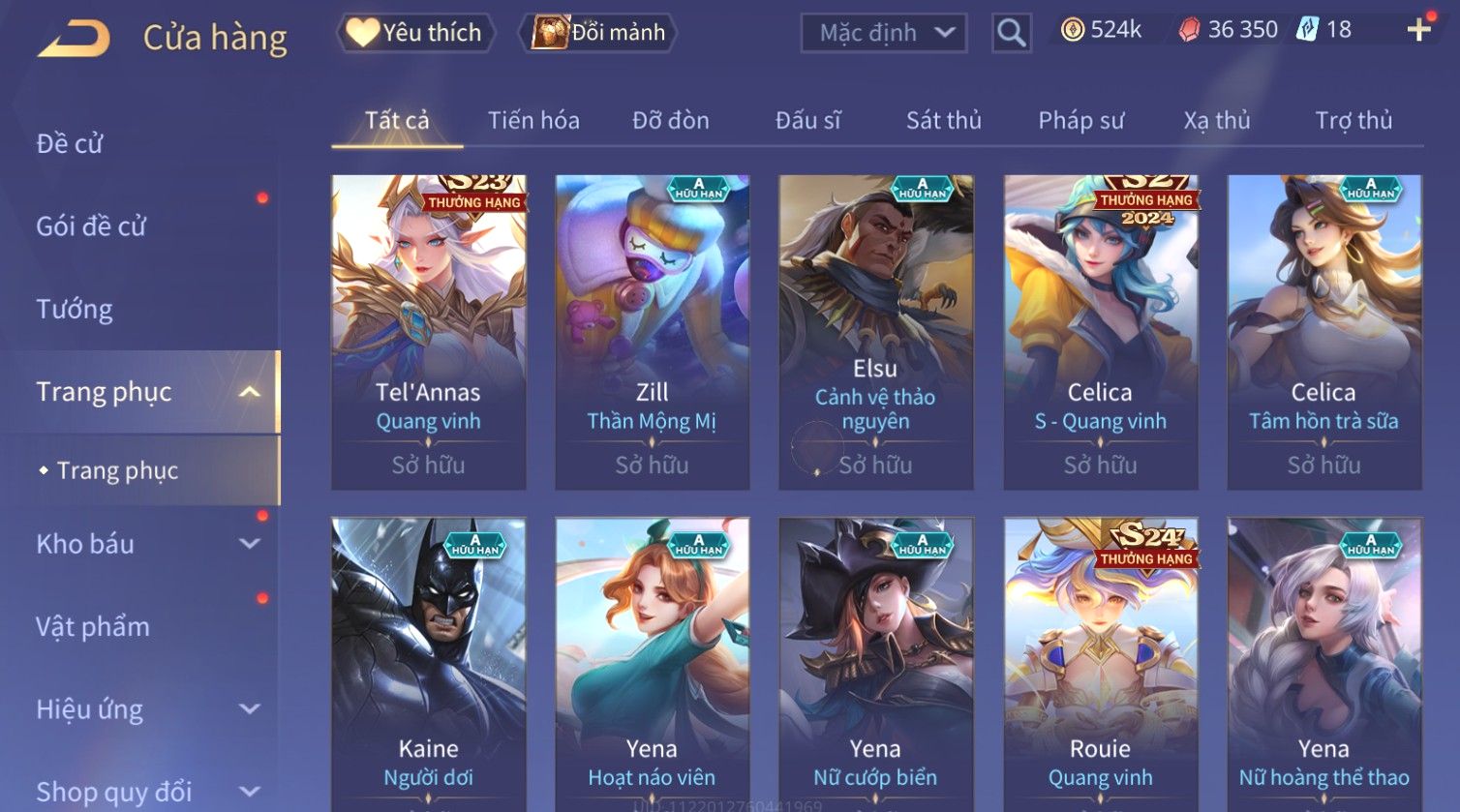Screen dimensions: 1460x812
Task: Click the blue voucher ticket icon
Action: [x=1308, y=30]
